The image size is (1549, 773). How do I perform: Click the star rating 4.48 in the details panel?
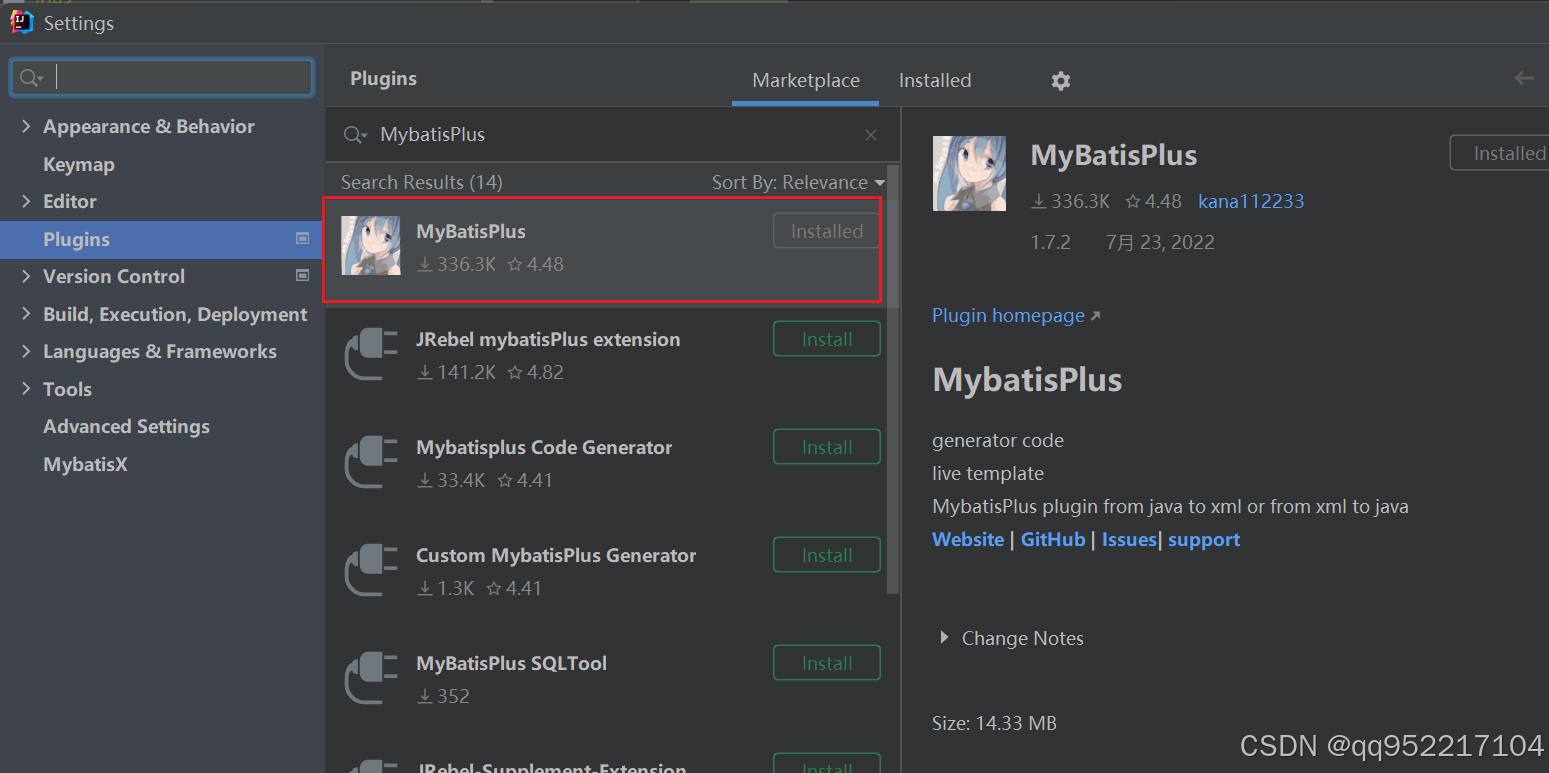coord(1153,201)
